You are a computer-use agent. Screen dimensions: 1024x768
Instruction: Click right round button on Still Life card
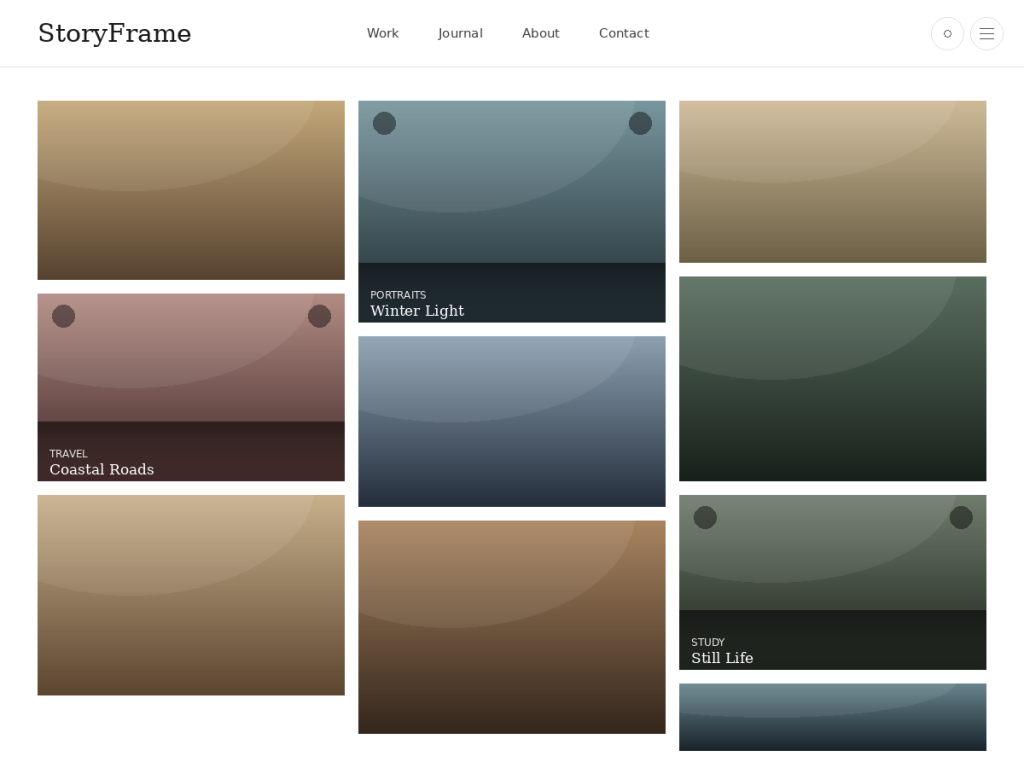pos(961,517)
